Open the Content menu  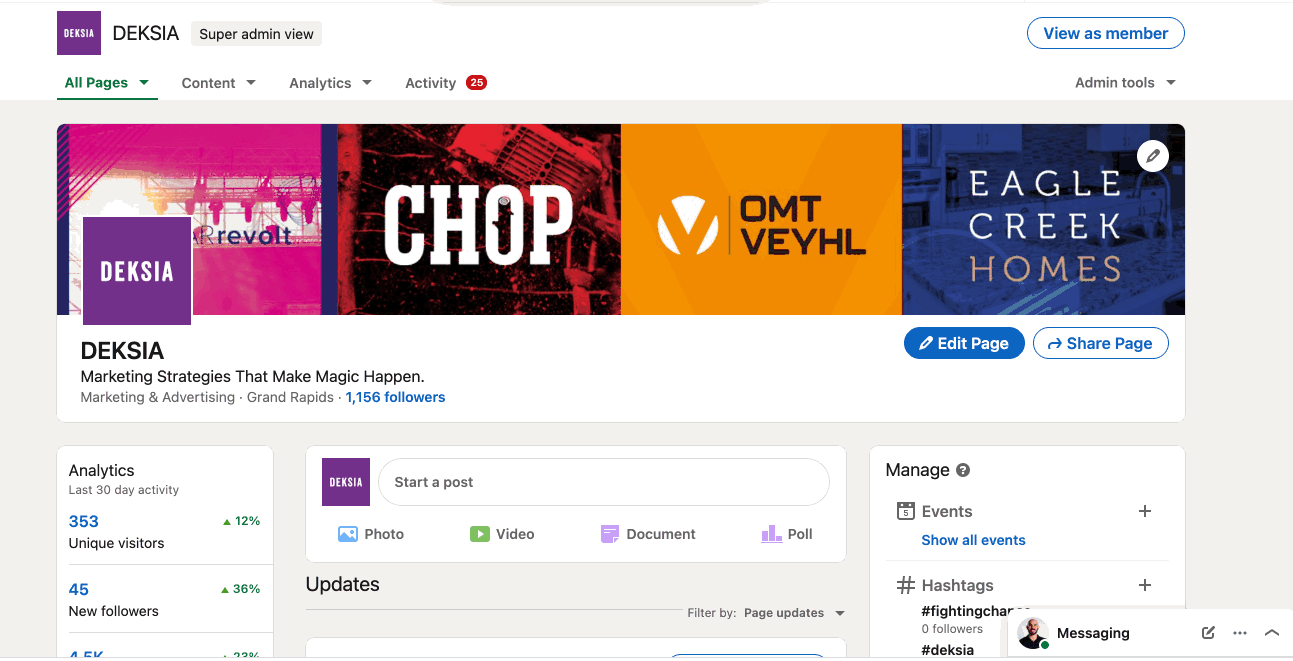click(x=218, y=83)
